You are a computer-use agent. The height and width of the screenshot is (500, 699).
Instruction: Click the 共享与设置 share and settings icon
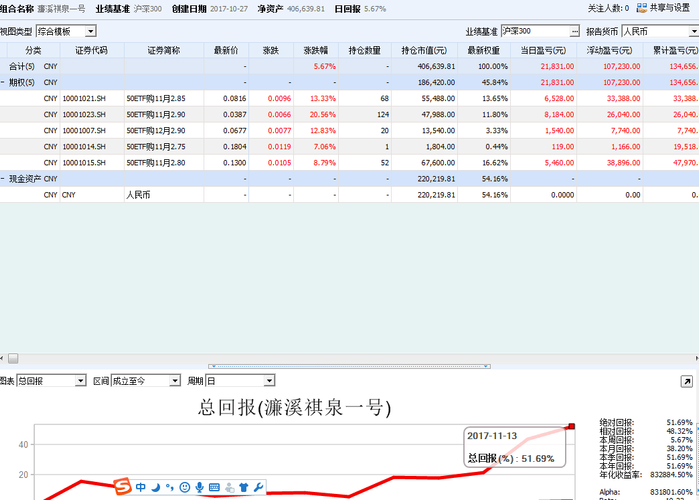pyautogui.click(x=641, y=8)
